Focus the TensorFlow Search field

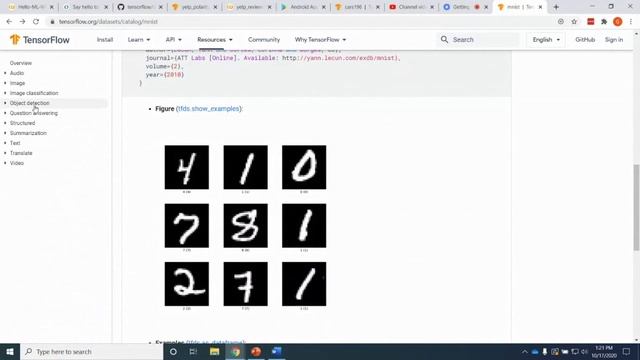pos(479,40)
